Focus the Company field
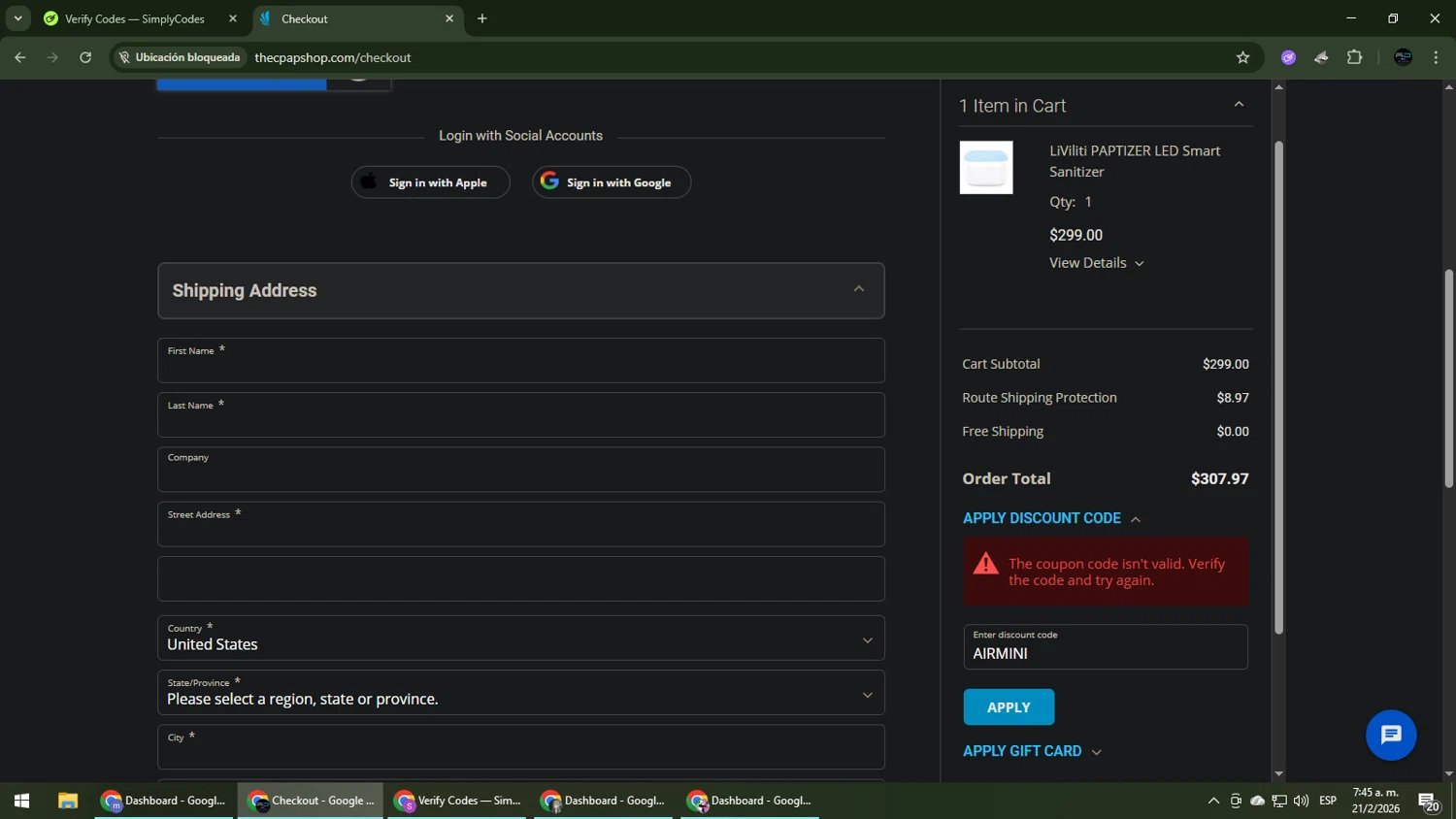The height and width of the screenshot is (819, 1456). pos(521,469)
